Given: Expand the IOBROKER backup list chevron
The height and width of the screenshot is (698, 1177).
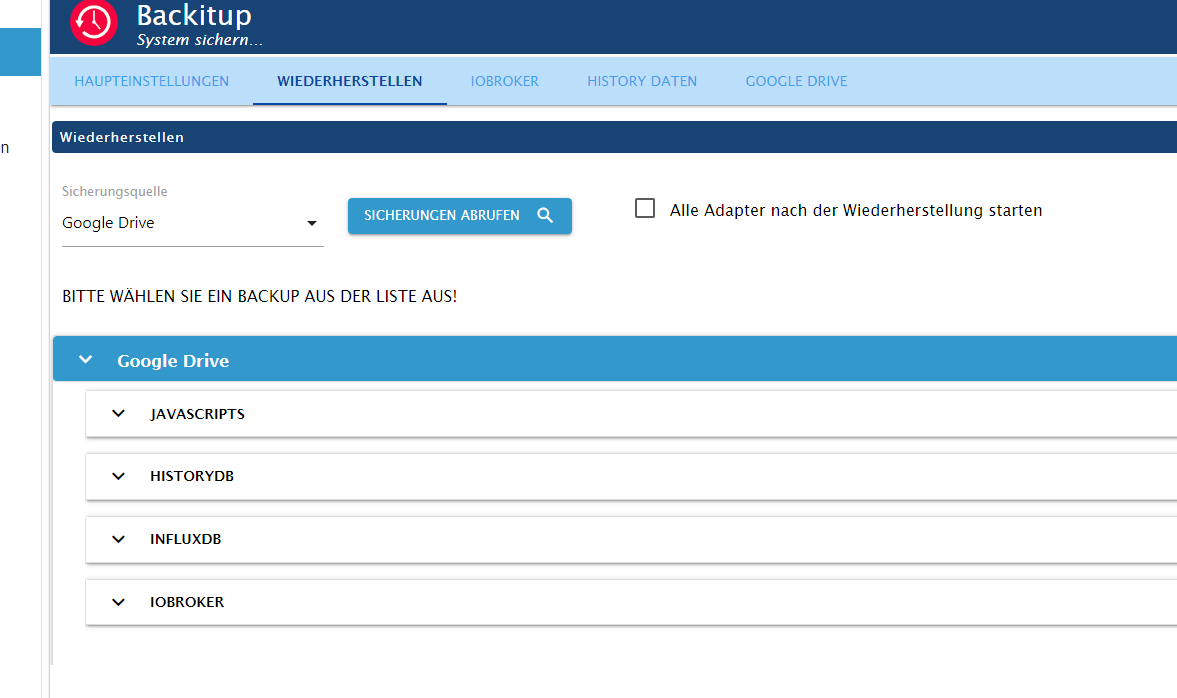Looking at the screenshot, I should (x=119, y=602).
